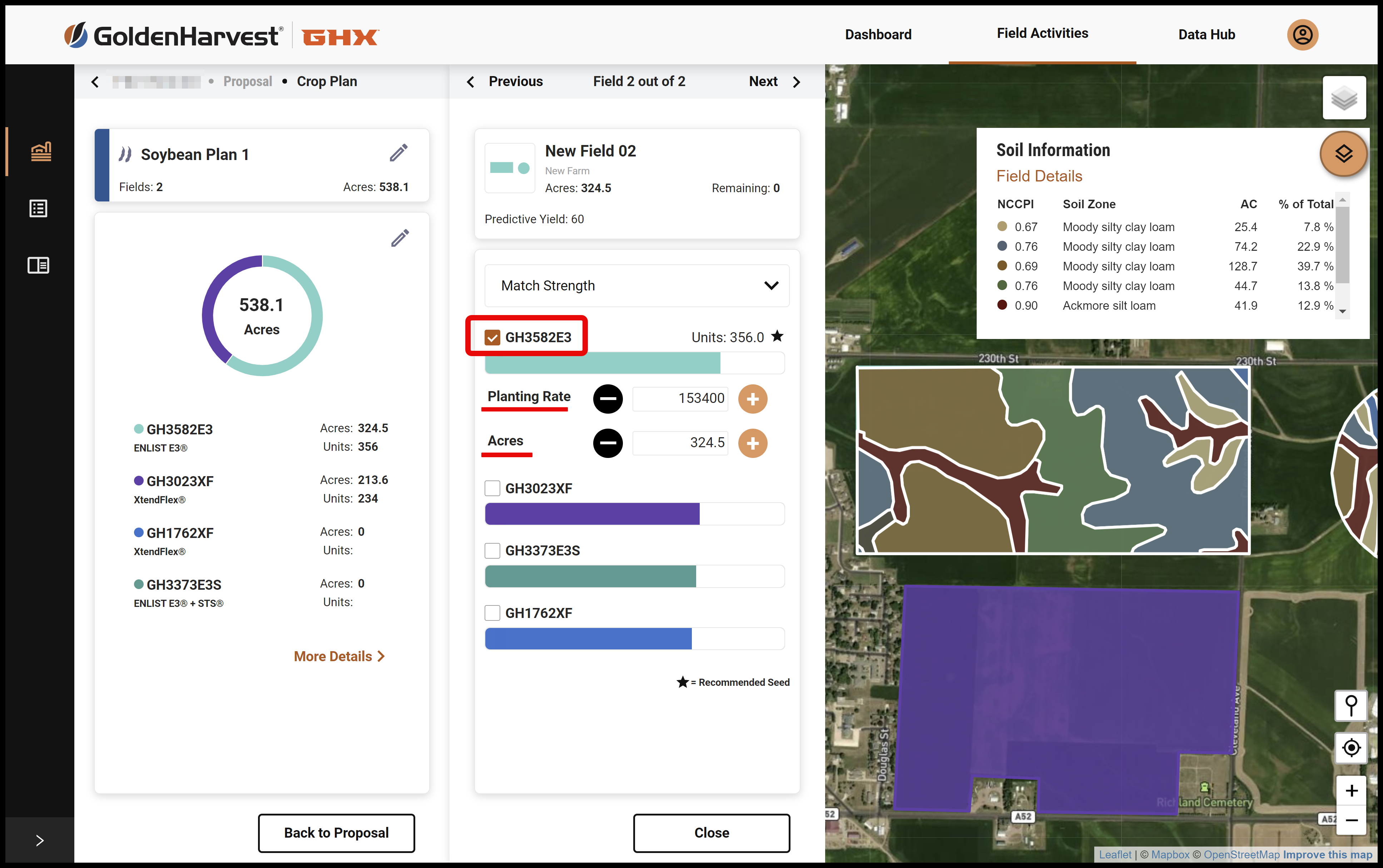Check the GH3373E3S seed checkbox
The image size is (1383, 868).
(x=492, y=551)
